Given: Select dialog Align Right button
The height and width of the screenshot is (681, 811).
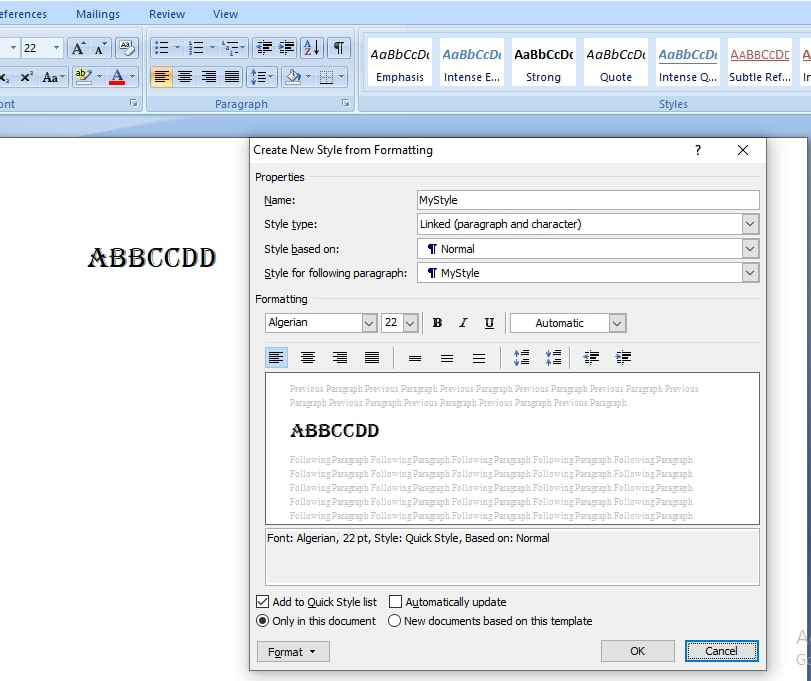Looking at the screenshot, I should point(340,358).
